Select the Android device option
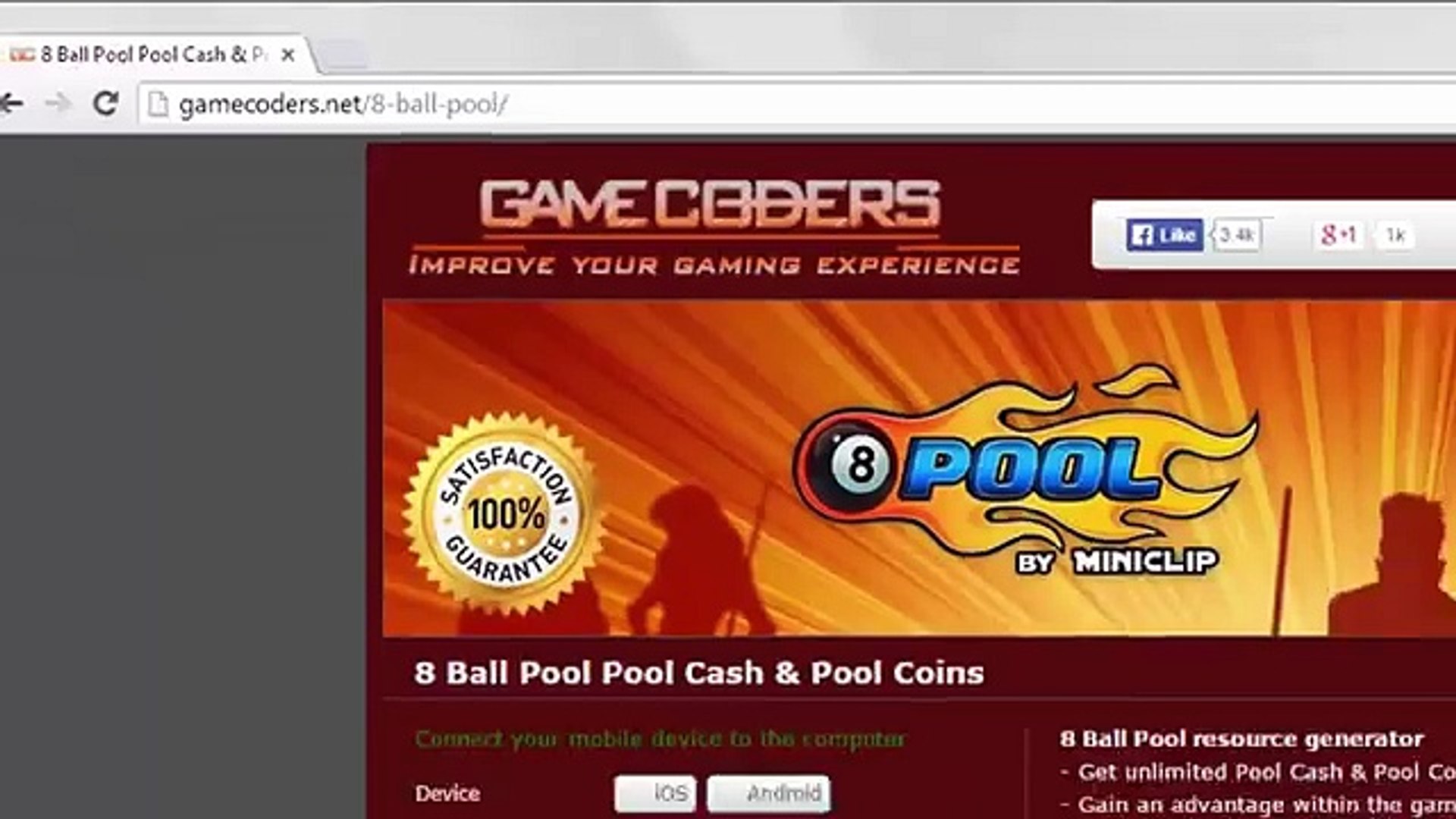1456x819 pixels. (x=769, y=793)
